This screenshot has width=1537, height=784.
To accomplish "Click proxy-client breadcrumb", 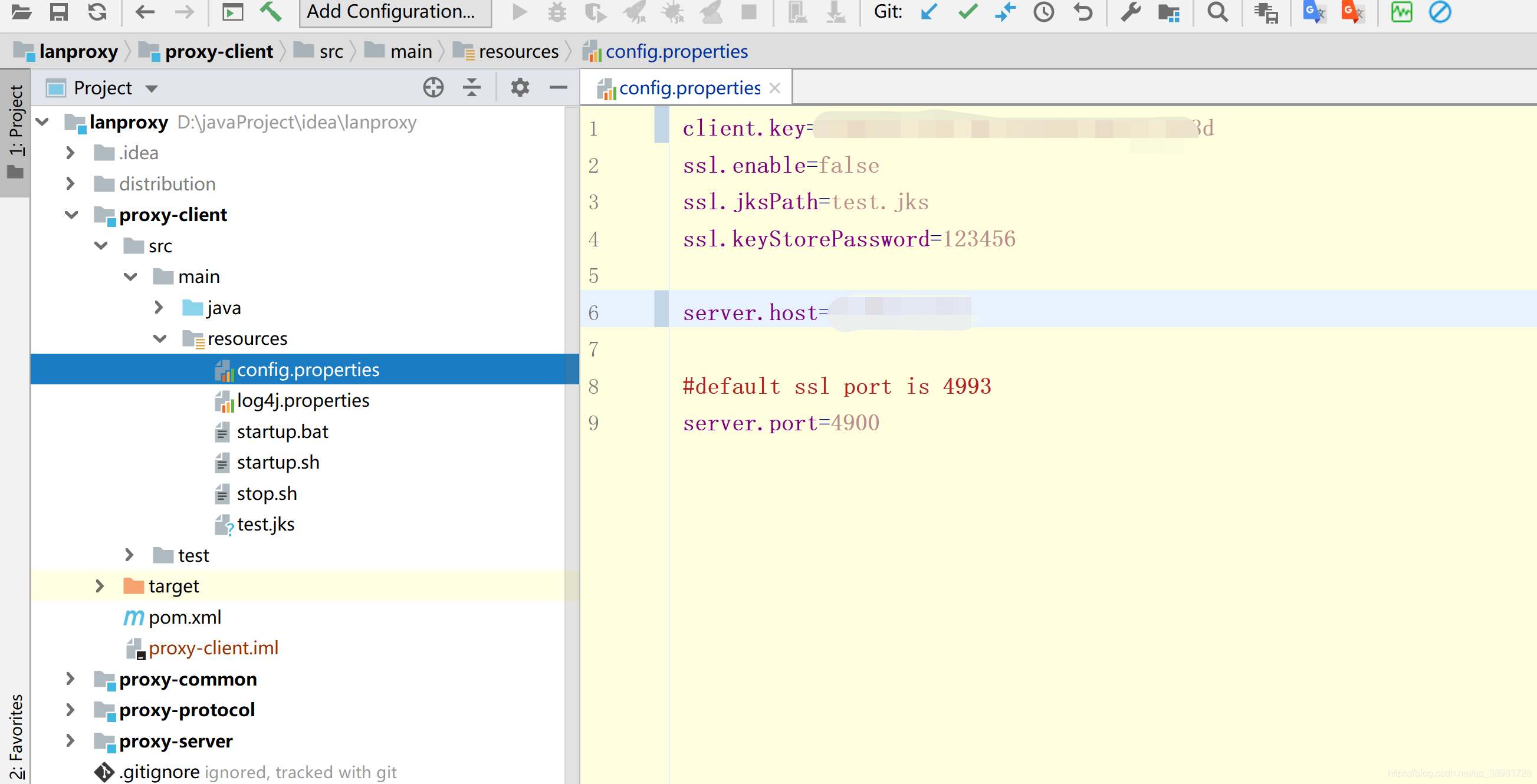I will click(206, 51).
